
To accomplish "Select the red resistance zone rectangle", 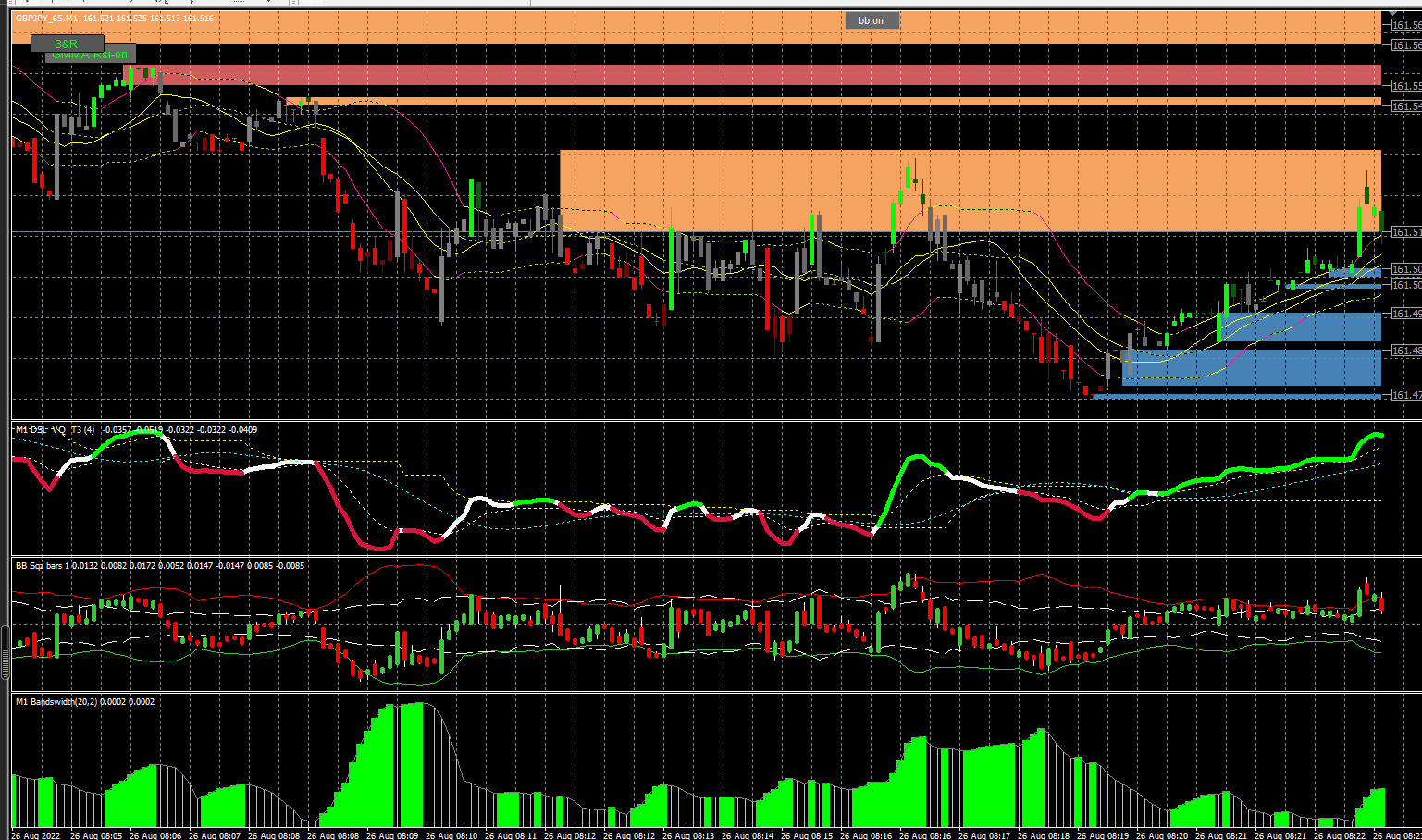I will (751, 75).
